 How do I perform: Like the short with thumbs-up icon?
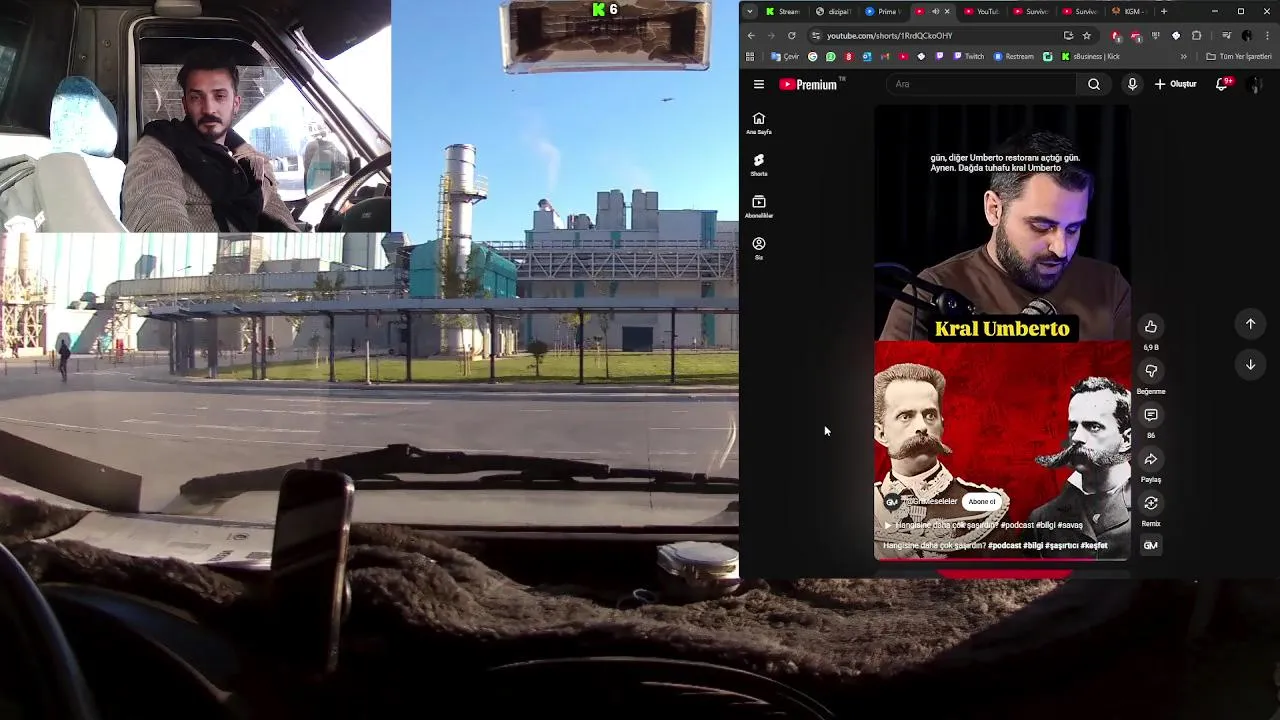pyautogui.click(x=1151, y=327)
